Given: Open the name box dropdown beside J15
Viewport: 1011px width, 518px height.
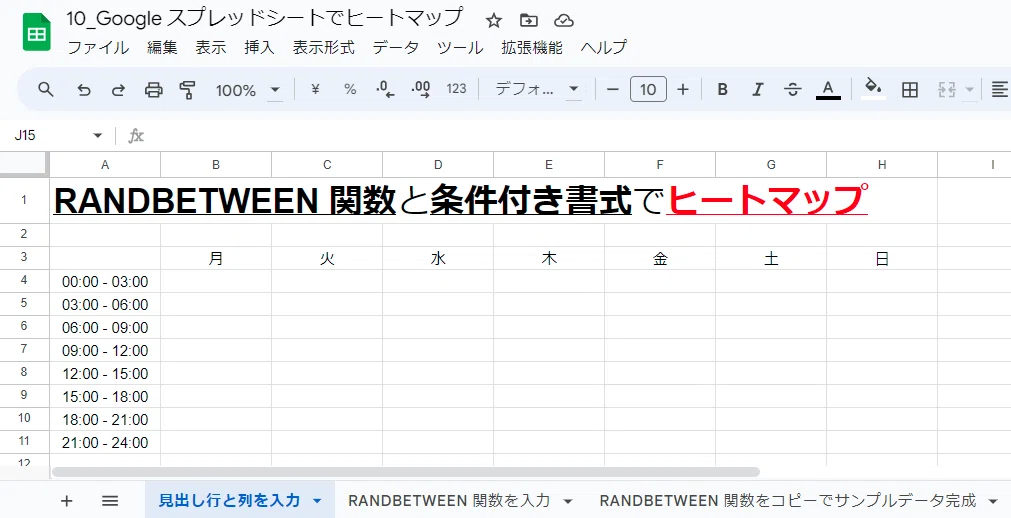Looking at the screenshot, I should 98,135.
